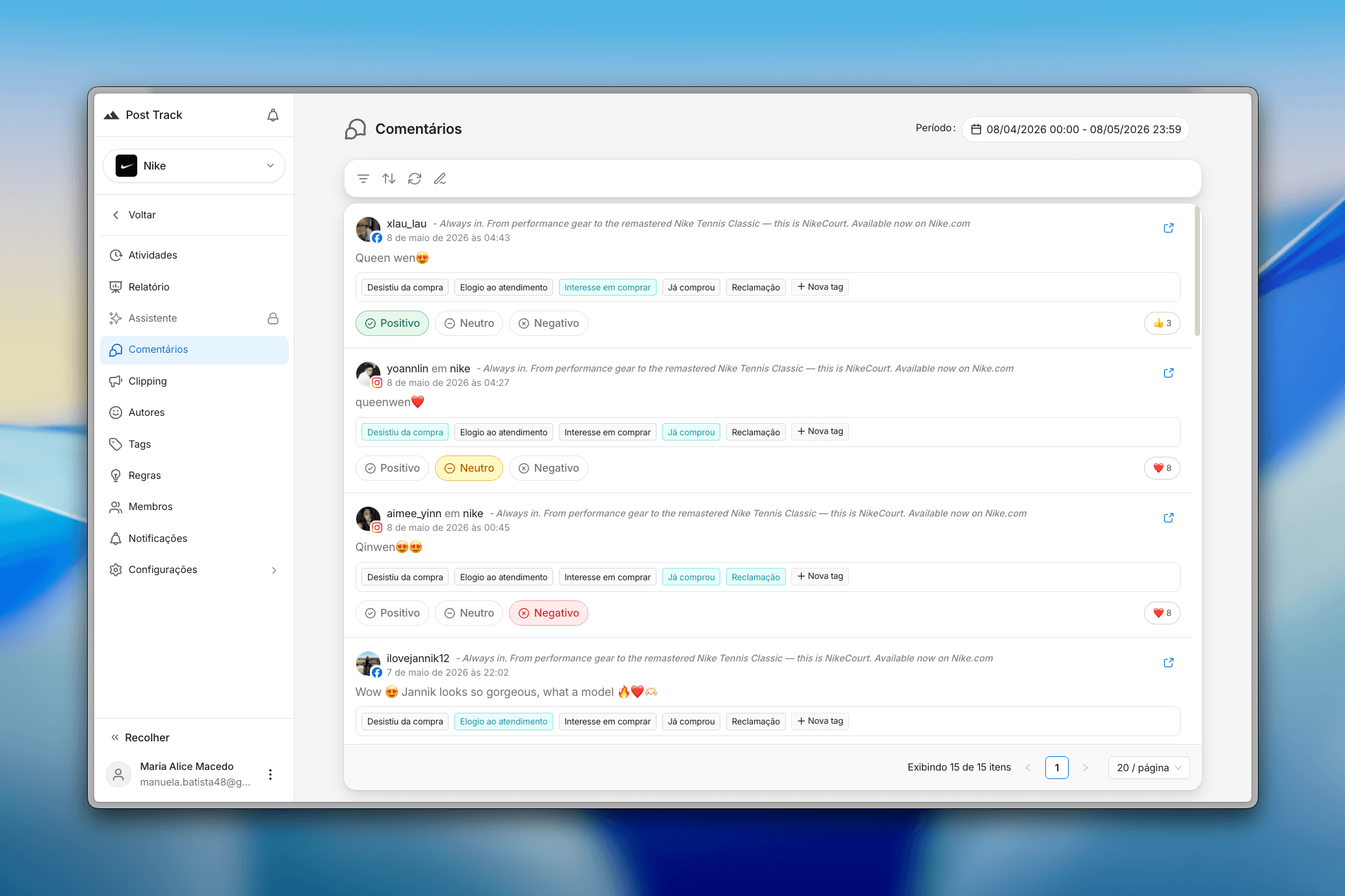Click the user options three-dot menu
The height and width of the screenshot is (896, 1345).
(x=270, y=774)
